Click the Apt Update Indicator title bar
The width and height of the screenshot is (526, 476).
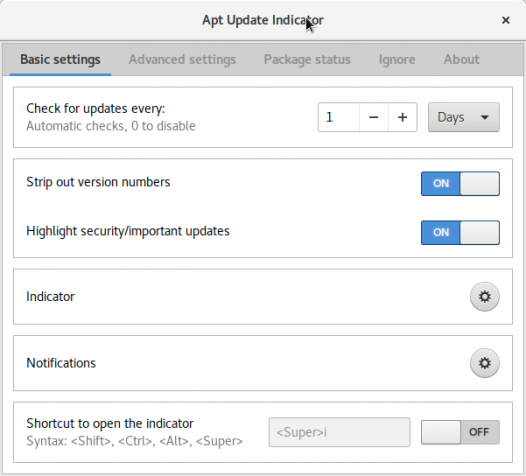pyautogui.click(x=262, y=20)
